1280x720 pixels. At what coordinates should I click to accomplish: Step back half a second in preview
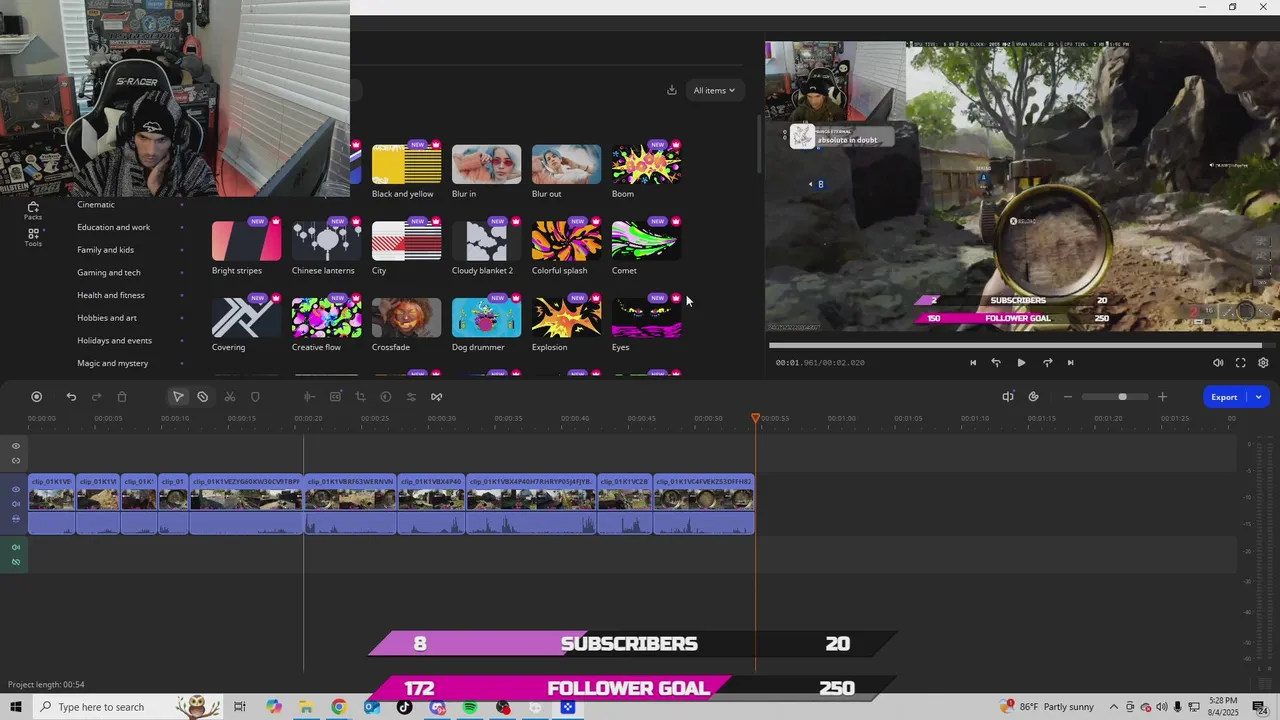click(996, 363)
